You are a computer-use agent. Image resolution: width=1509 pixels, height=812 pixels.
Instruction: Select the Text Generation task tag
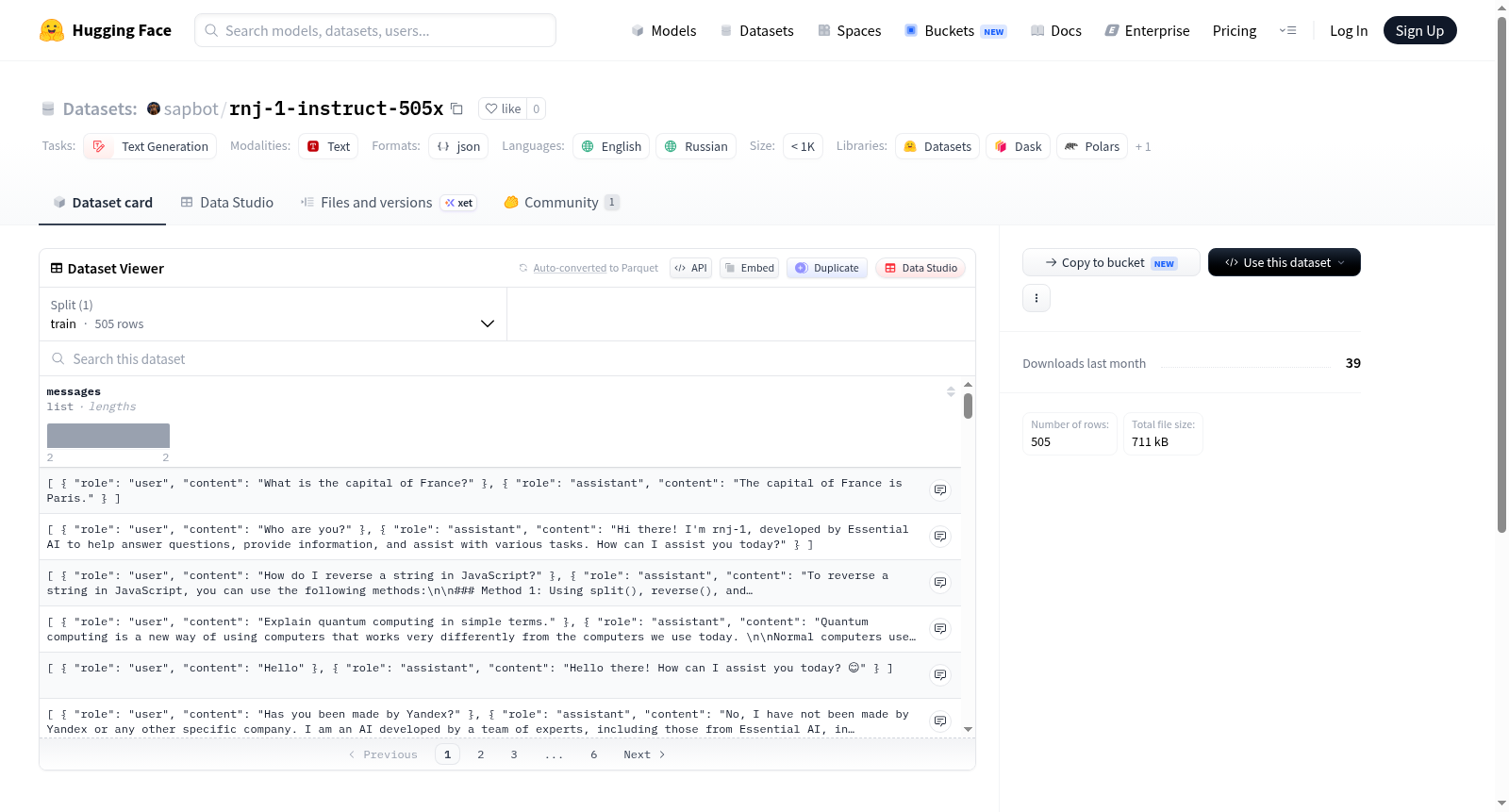click(x=150, y=146)
